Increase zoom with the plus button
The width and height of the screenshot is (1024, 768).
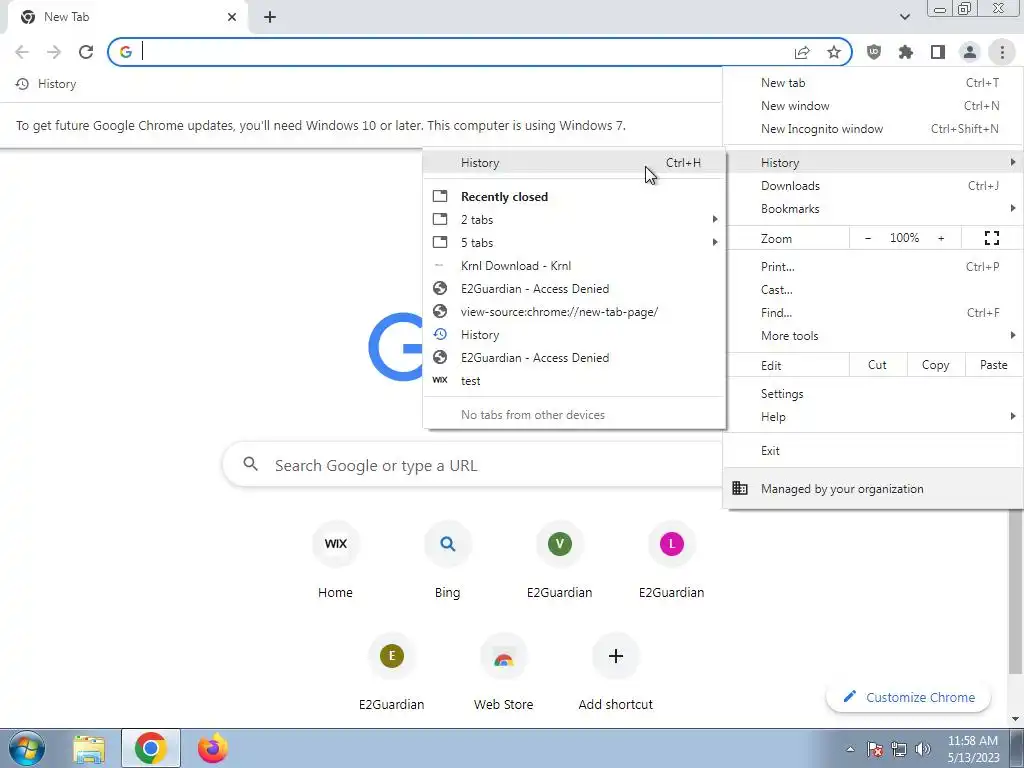[941, 238]
